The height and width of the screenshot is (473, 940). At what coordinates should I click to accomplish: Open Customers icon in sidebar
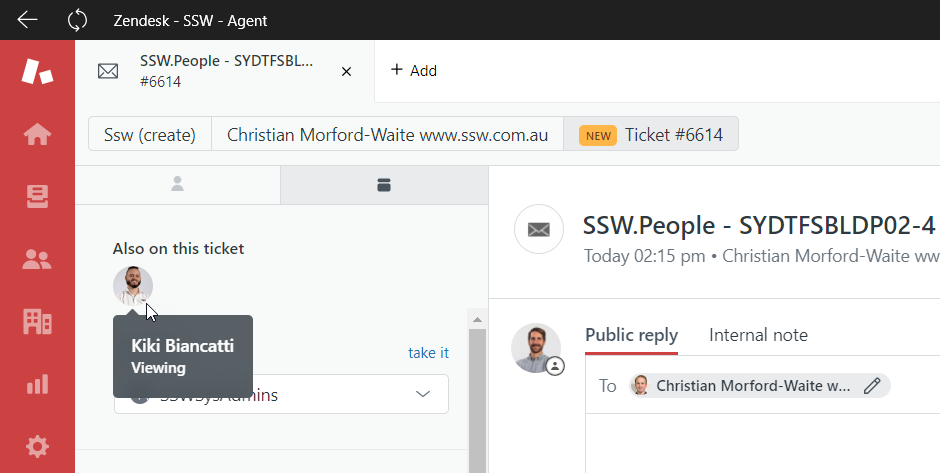(37, 259)
